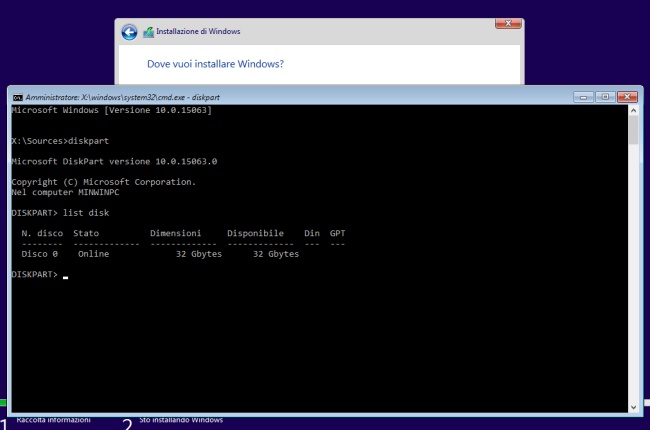
Task: Open the cmd.exe system menu icon
Action: (x=17, y=97)
